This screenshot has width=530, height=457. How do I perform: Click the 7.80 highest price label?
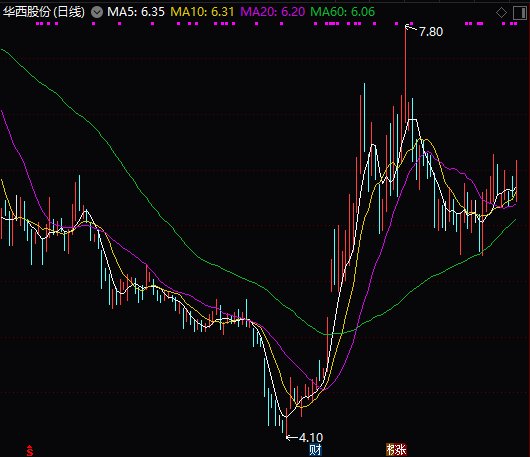click(x=431, y=32)
